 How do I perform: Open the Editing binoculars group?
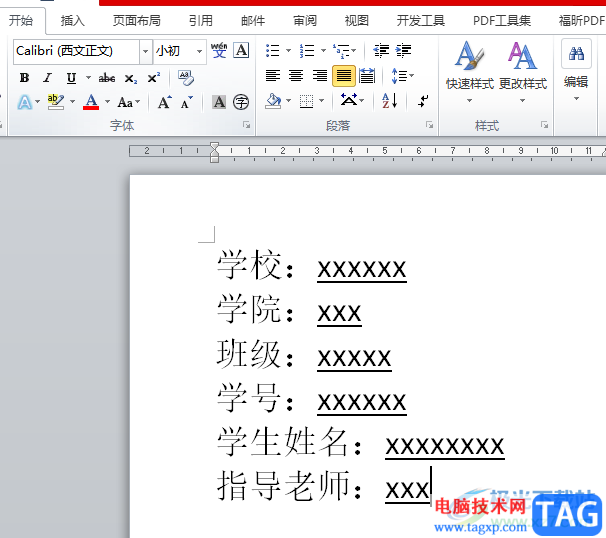pos(576,70)
